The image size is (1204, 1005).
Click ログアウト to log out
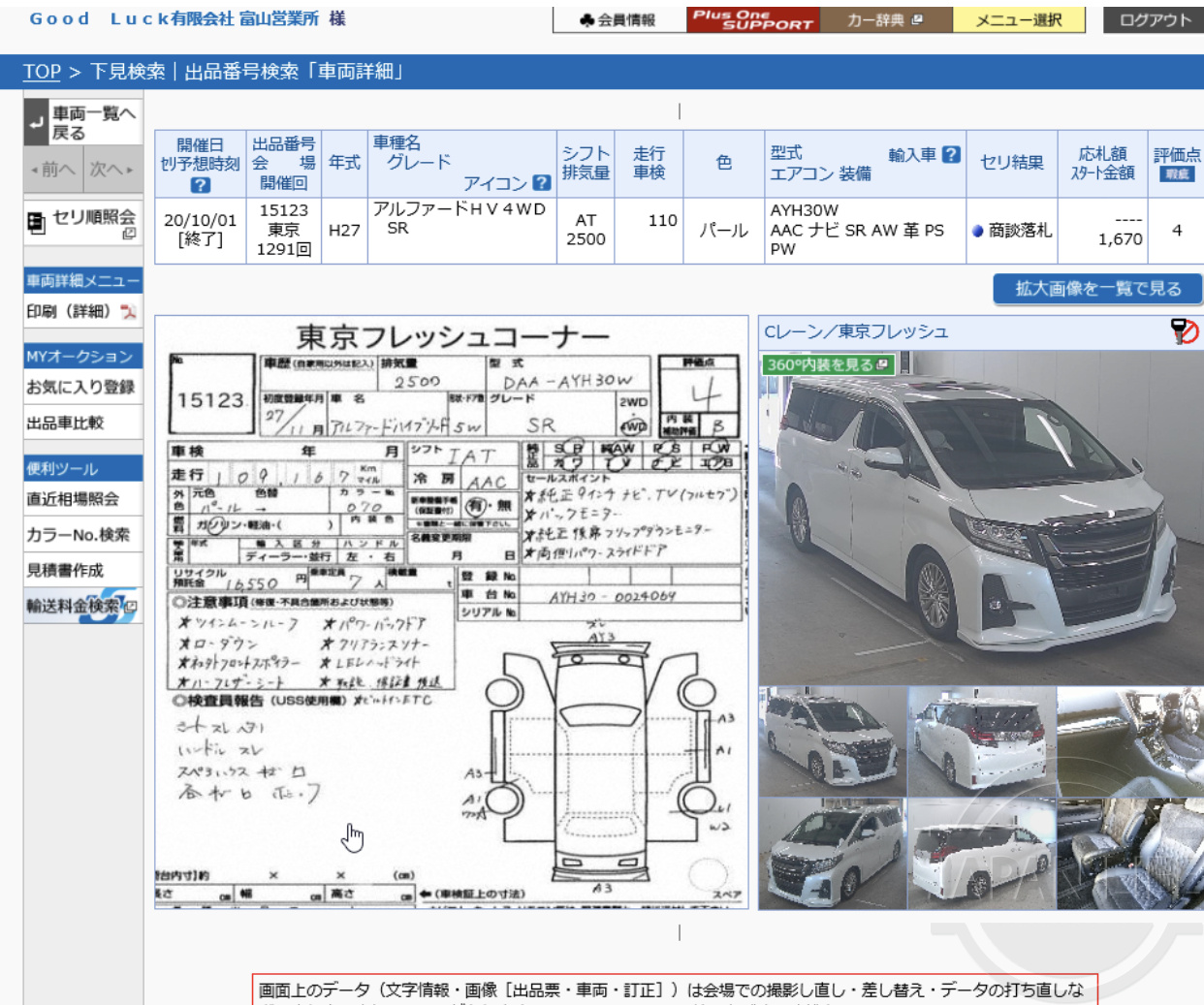pyautogui.click(x=1156, y=17)
